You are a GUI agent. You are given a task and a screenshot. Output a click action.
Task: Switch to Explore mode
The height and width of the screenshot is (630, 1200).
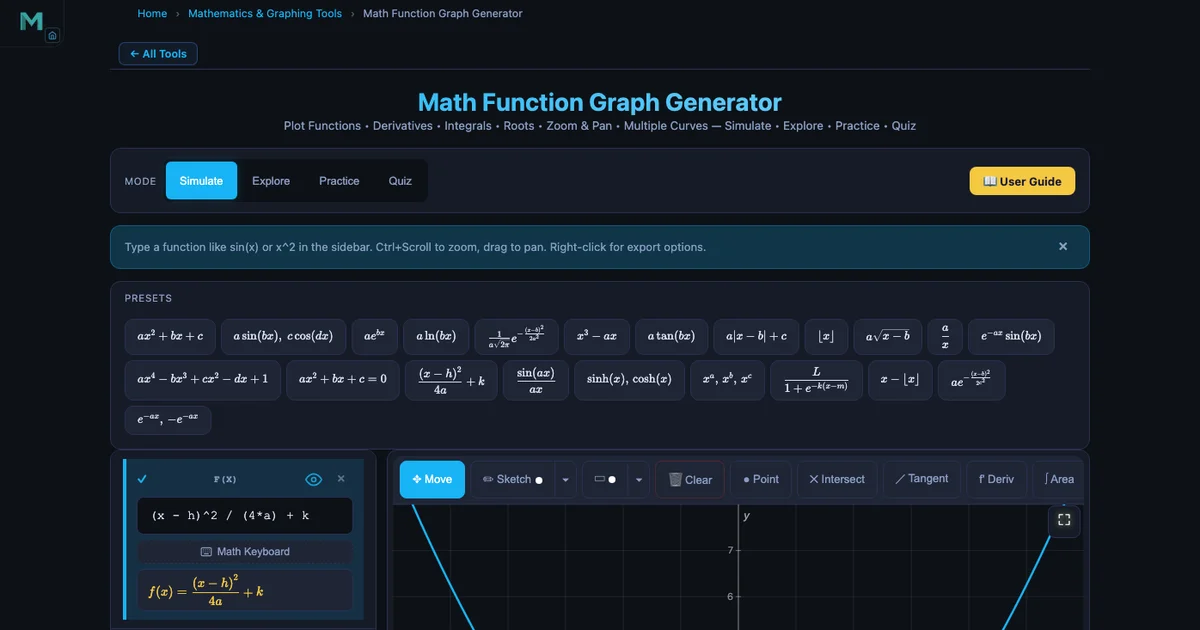pyautogui.click(x=271, y=181)
